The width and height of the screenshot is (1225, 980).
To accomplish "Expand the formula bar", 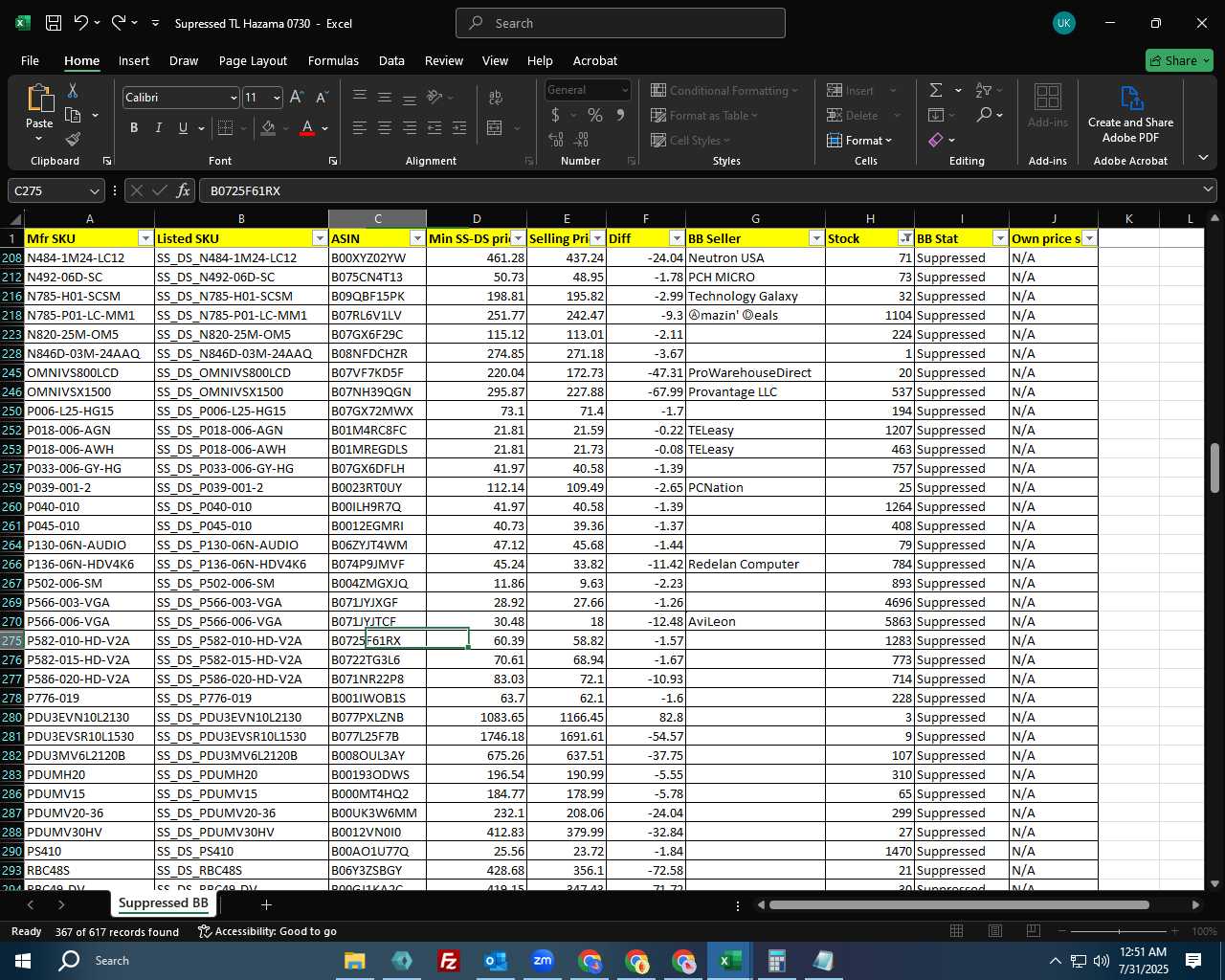I will [1208, 190].
